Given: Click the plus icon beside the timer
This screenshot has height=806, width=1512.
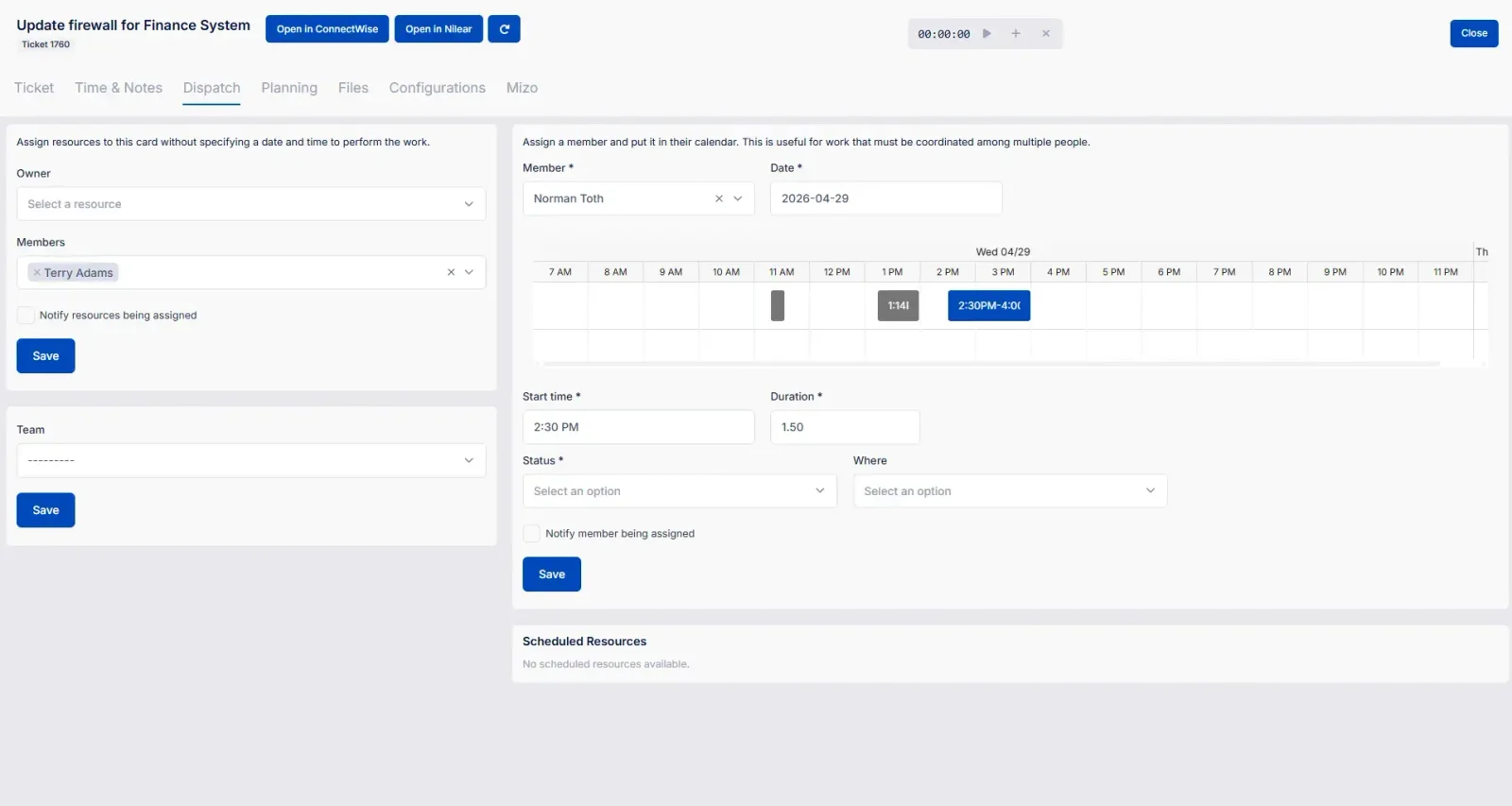Looking at the screenshot, I should point(1016,34).
